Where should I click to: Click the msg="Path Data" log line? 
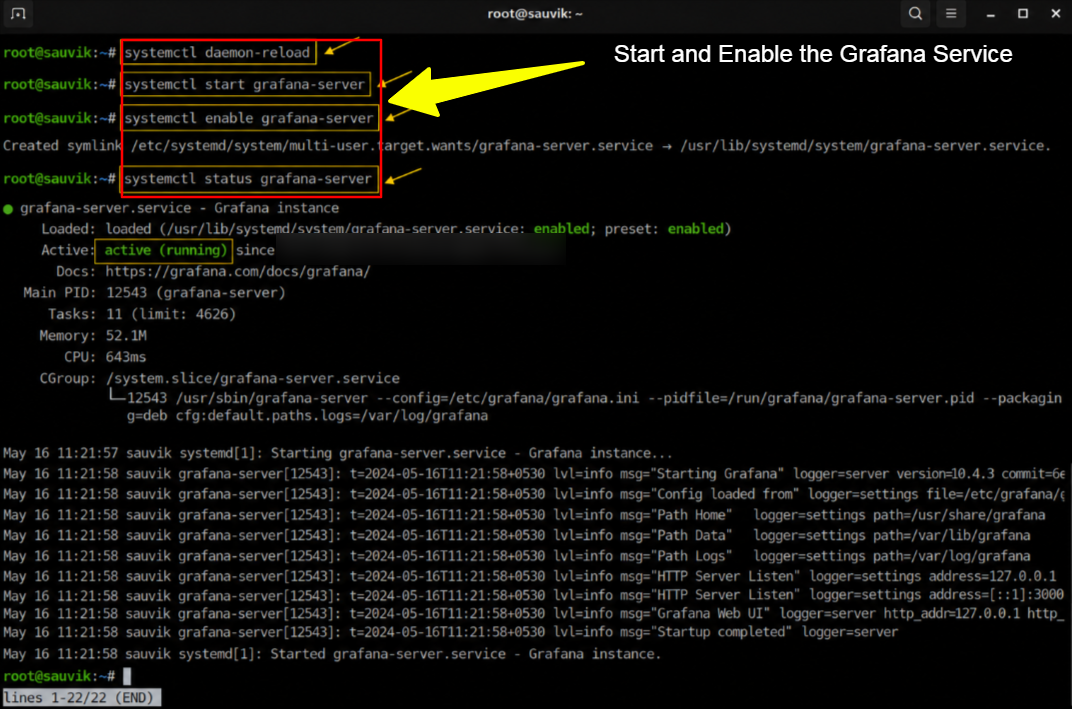[517, 535]
